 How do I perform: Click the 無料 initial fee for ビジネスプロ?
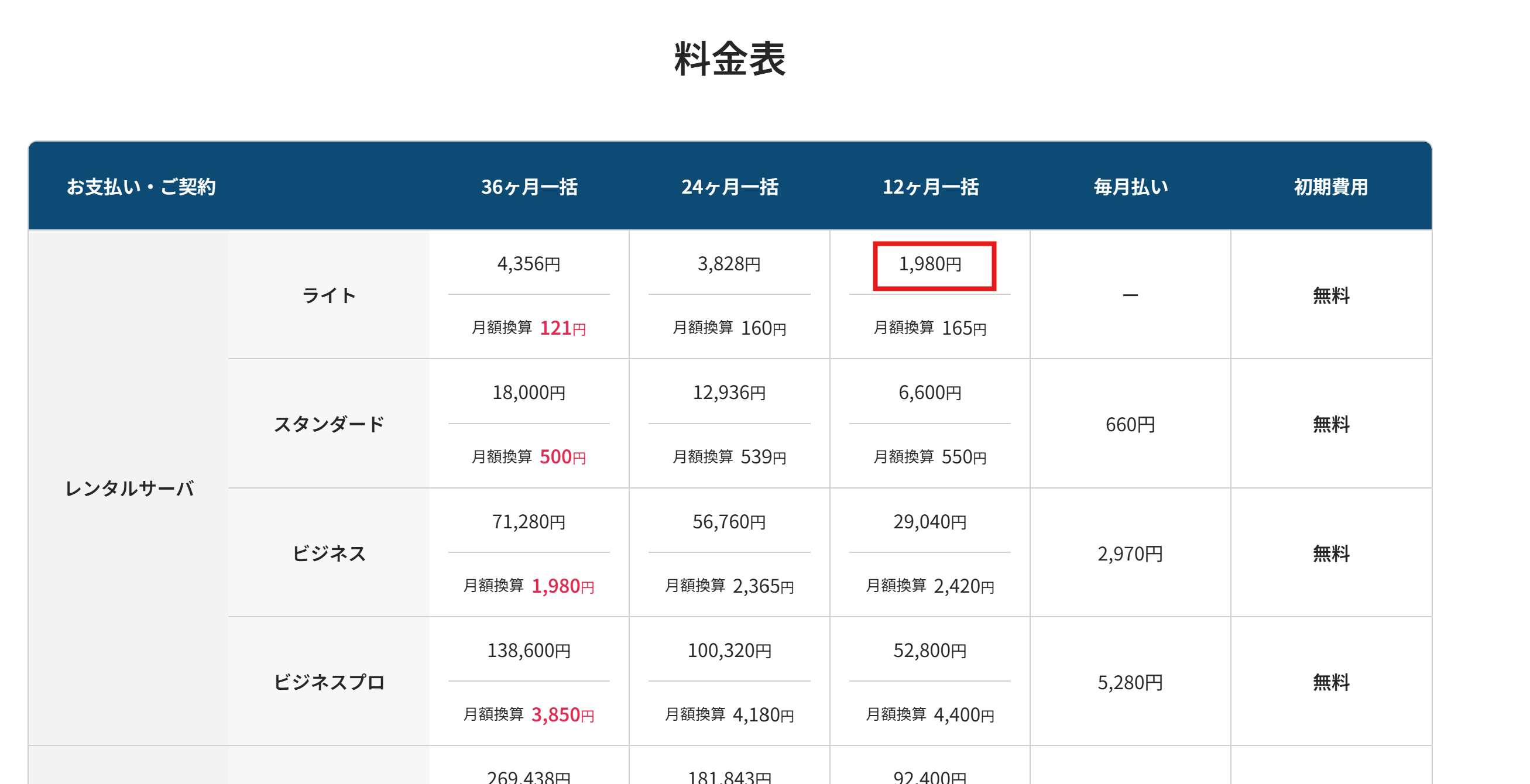tap(1331, 683)
